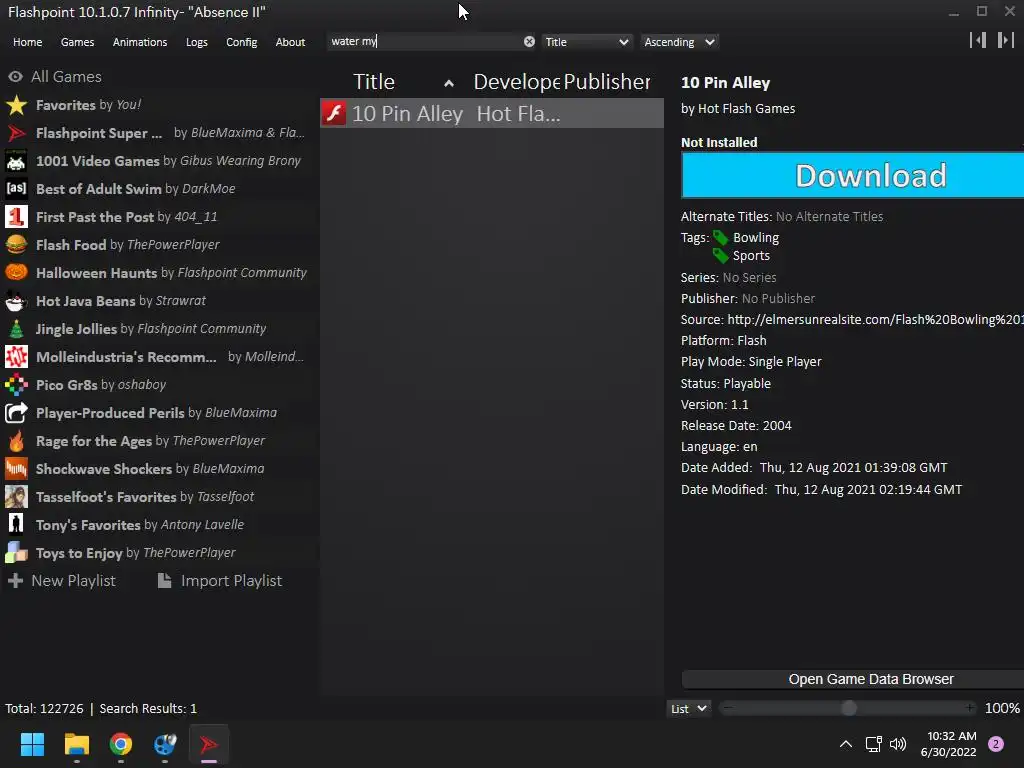
Task: Show hidden system tray icons chevron
Action: point(846,744)
